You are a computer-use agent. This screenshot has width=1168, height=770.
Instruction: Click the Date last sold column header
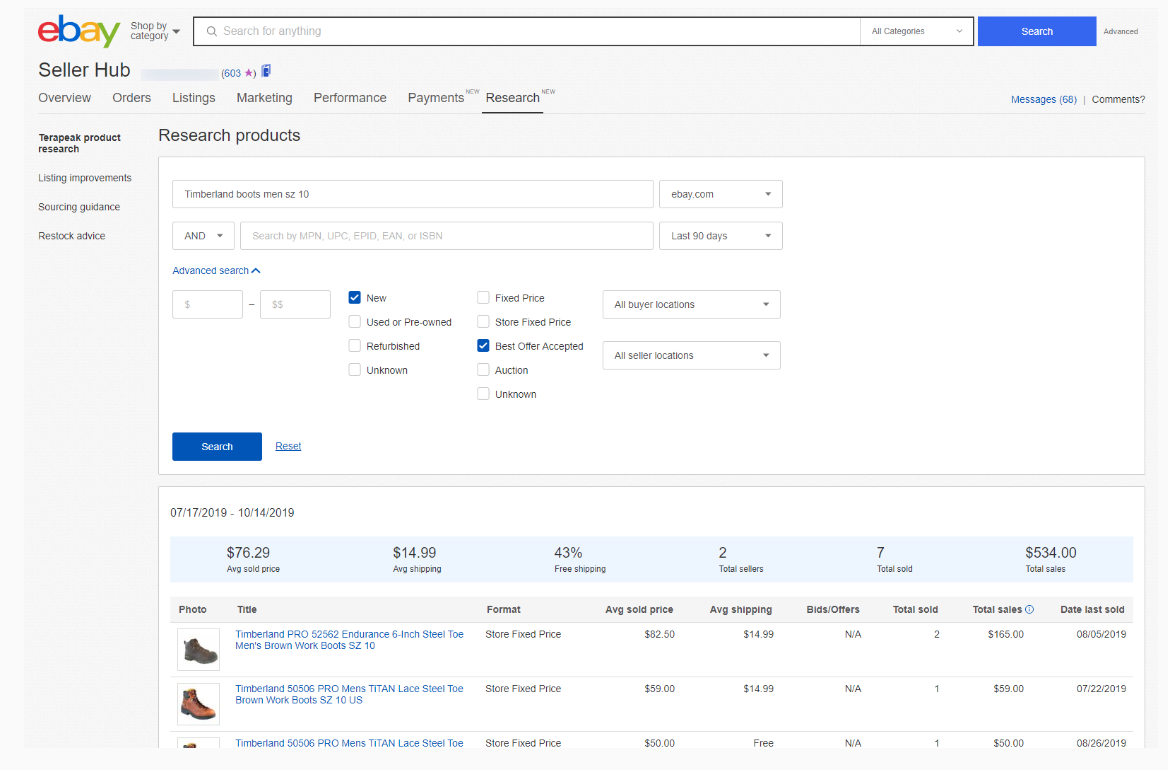tap(1092, 609)
